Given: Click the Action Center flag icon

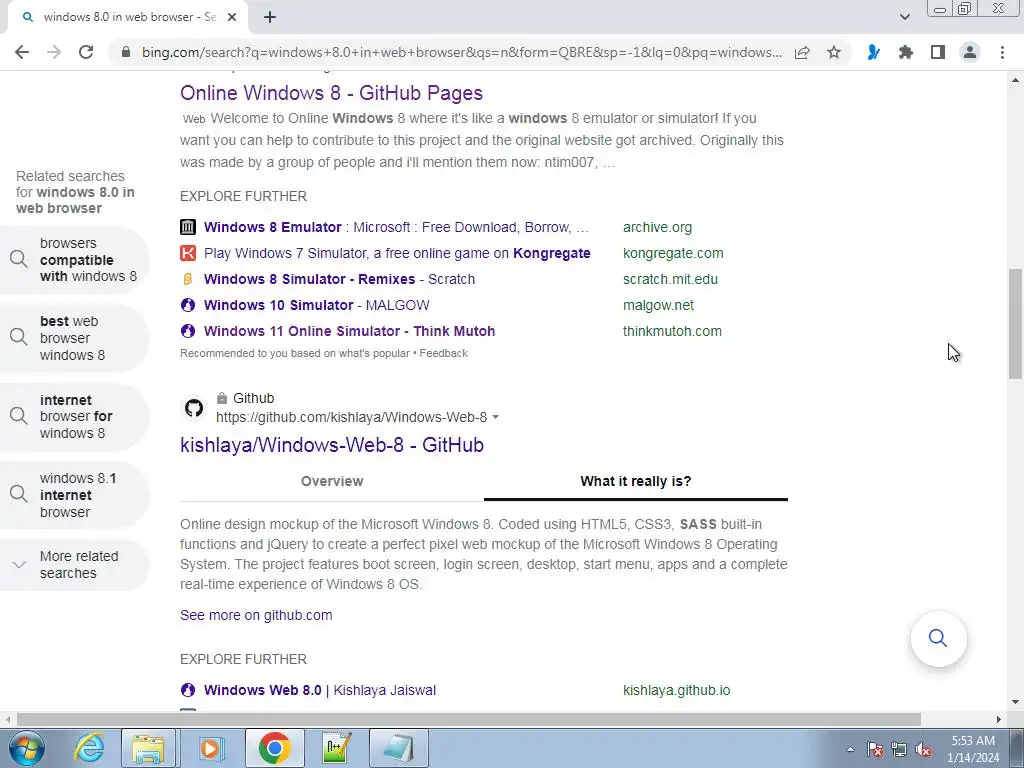Looking at the screenshot, I should 875,750.
